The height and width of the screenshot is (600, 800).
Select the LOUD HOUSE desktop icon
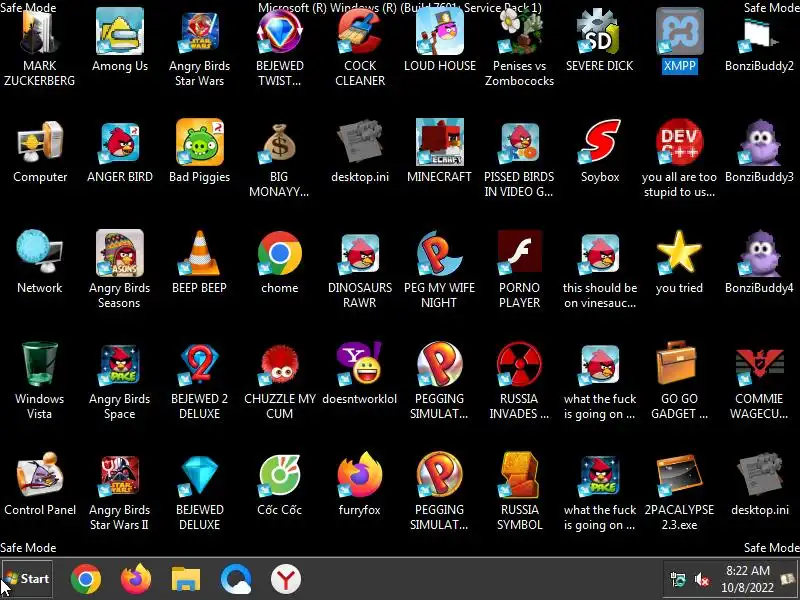[440, 33]
